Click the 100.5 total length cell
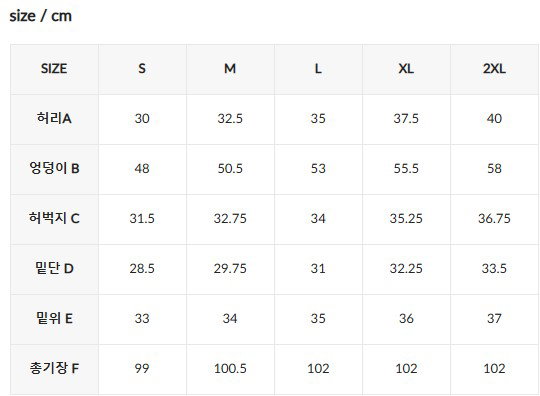Screen dimensions: 540x396 pos(230,369)
